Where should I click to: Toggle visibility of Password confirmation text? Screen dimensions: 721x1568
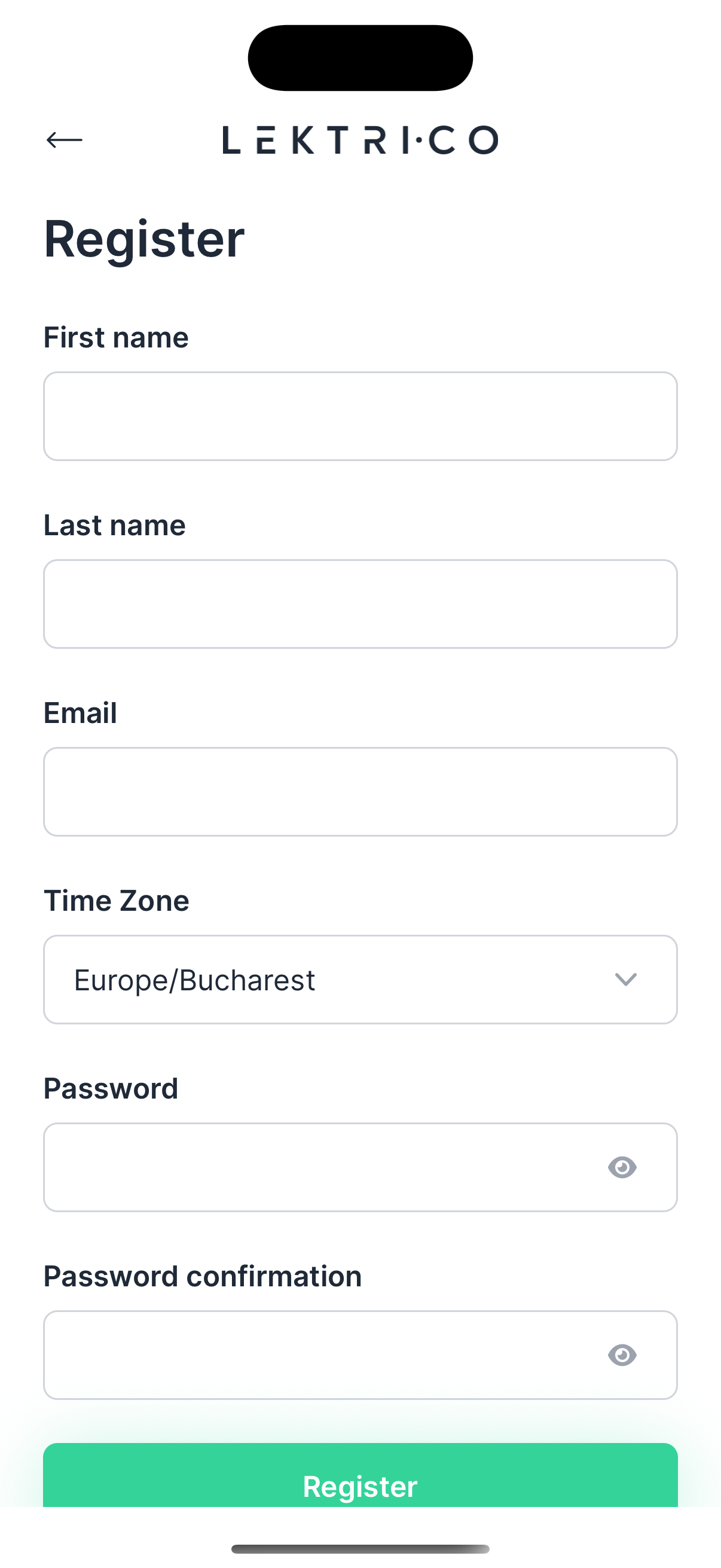(x=622, y=1355)
